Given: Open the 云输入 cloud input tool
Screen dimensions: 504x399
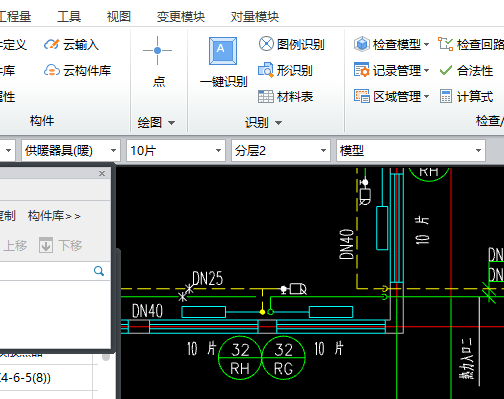Looking at the screenshot, I should [x=71, y=44].
